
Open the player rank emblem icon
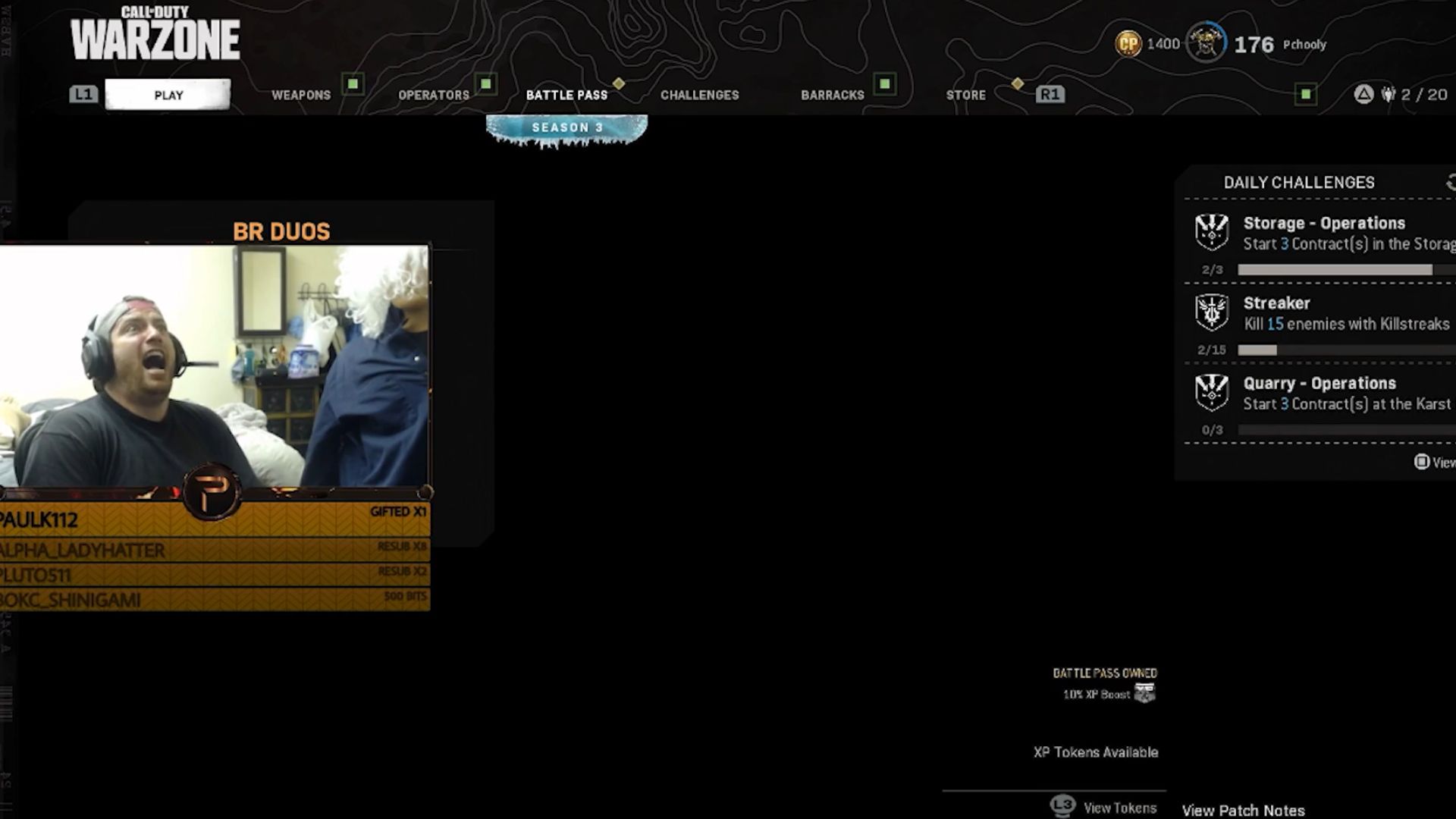(1206, 42)
